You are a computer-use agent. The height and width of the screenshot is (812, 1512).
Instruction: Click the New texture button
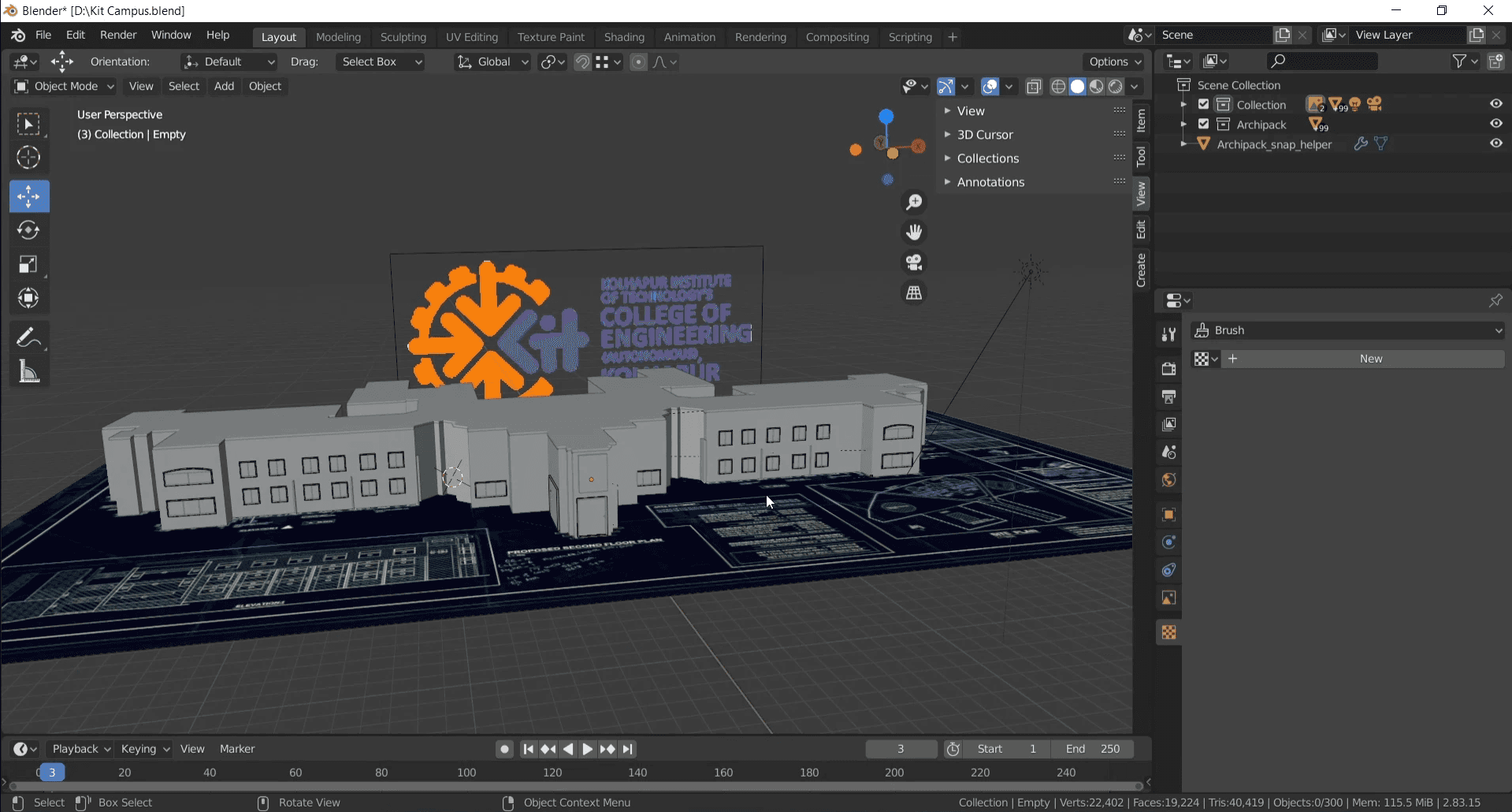[x=1371, y=359]
